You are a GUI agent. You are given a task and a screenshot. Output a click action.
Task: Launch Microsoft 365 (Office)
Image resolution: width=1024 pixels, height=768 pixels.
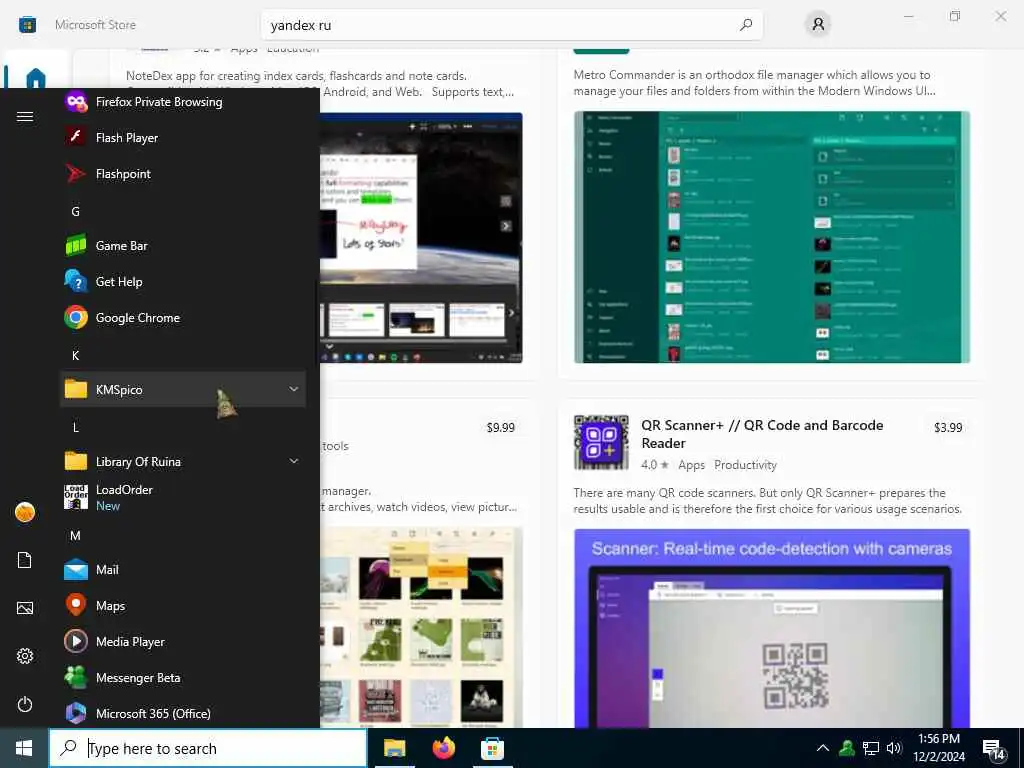(x=183, y=713)
